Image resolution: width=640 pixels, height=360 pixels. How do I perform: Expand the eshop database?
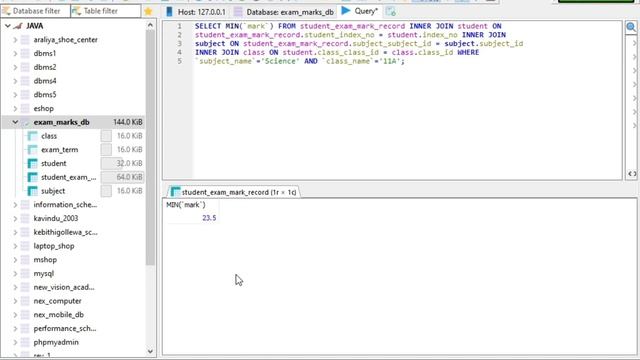pyautogui.click(x=15, y=109)
